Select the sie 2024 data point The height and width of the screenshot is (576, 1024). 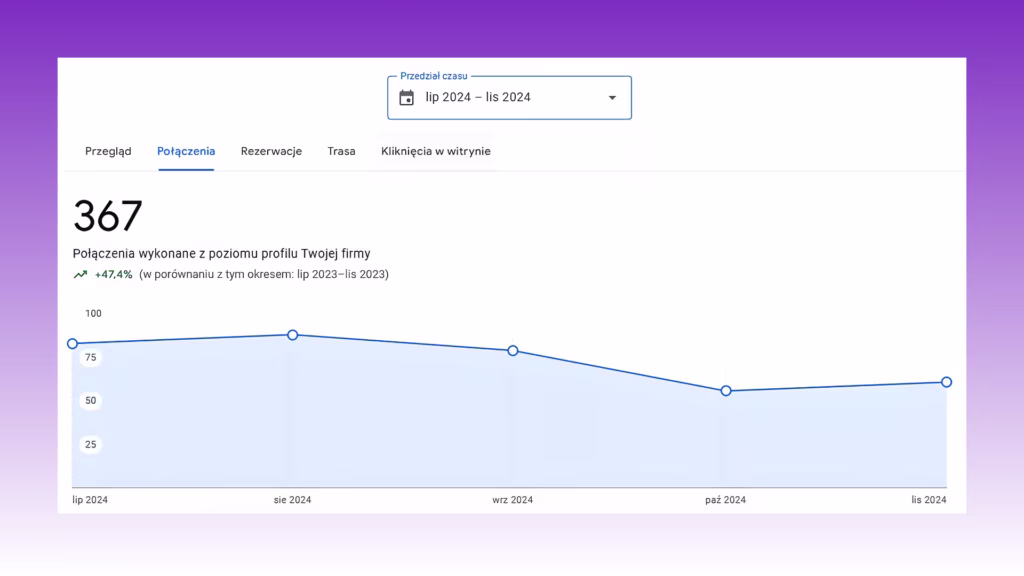[x=293, y=335]
